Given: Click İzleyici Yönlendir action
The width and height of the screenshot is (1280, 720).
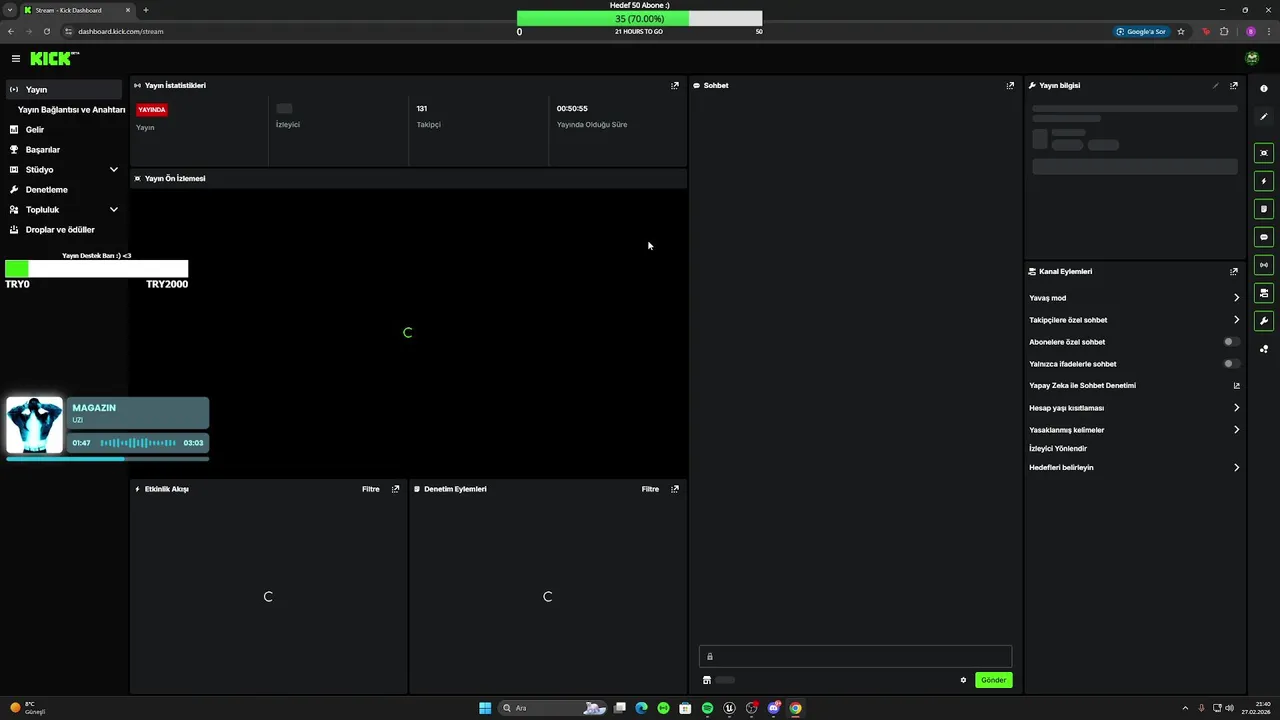Looking at the screenshot, I should (x=1058, y=449).
